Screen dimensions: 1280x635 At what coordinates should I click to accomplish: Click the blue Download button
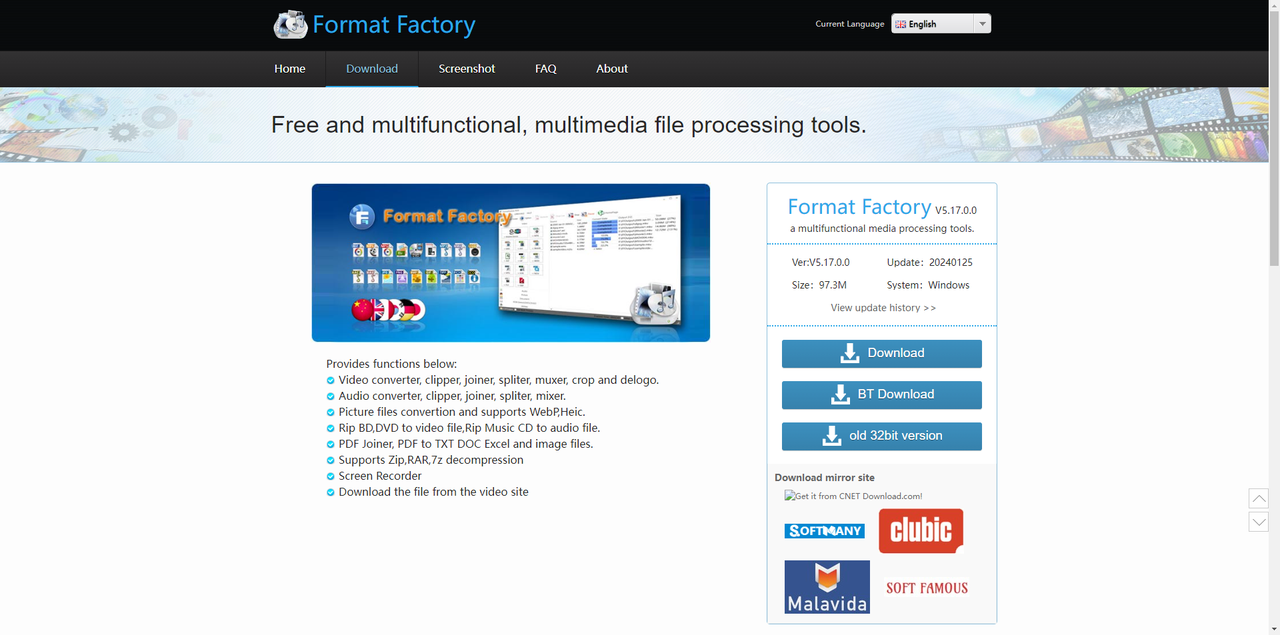pos(882,353)
